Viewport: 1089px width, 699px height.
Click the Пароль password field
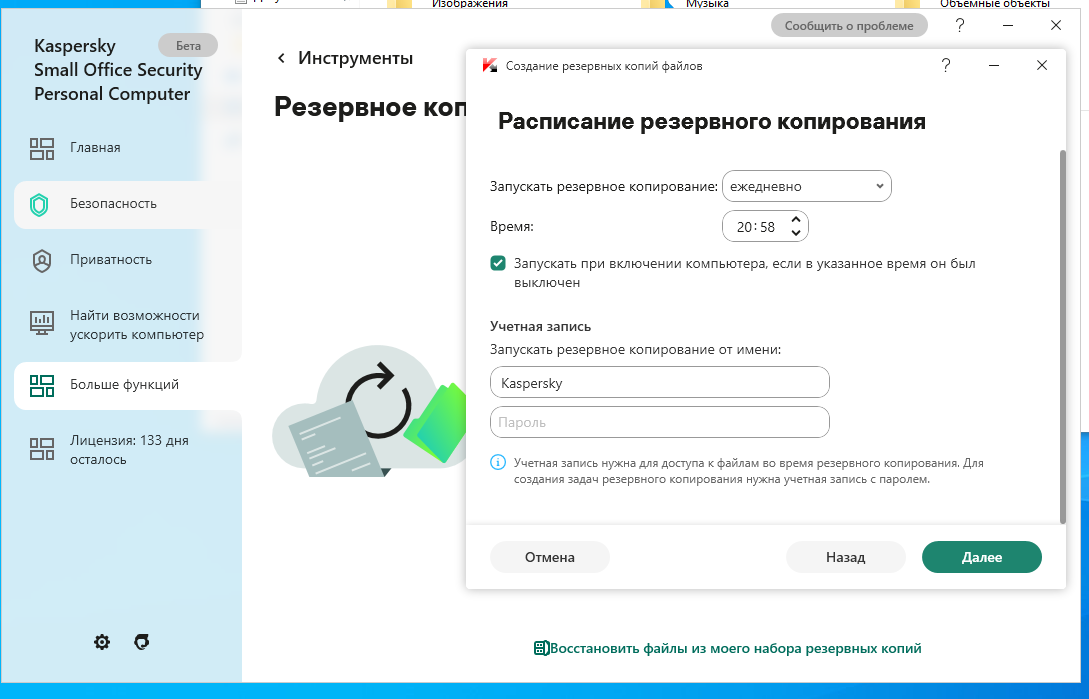(660, 422)
